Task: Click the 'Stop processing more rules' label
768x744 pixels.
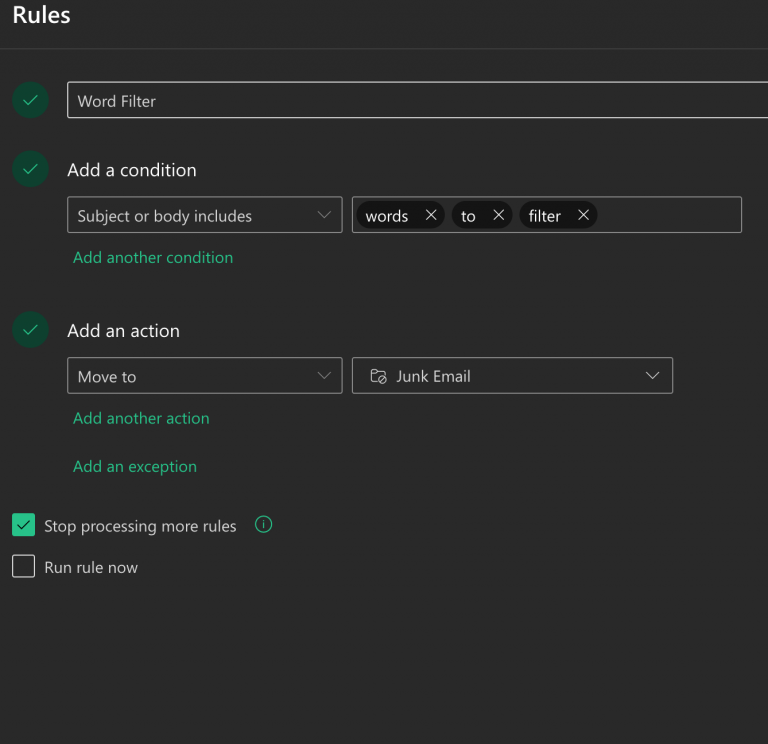Action: click(140, 526)
